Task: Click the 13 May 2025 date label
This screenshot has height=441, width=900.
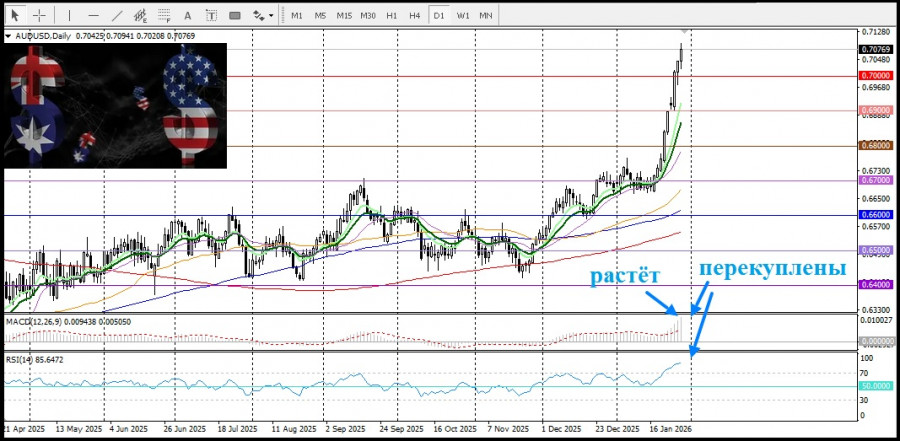Action: pyautogui.click(x=79, y=430)
